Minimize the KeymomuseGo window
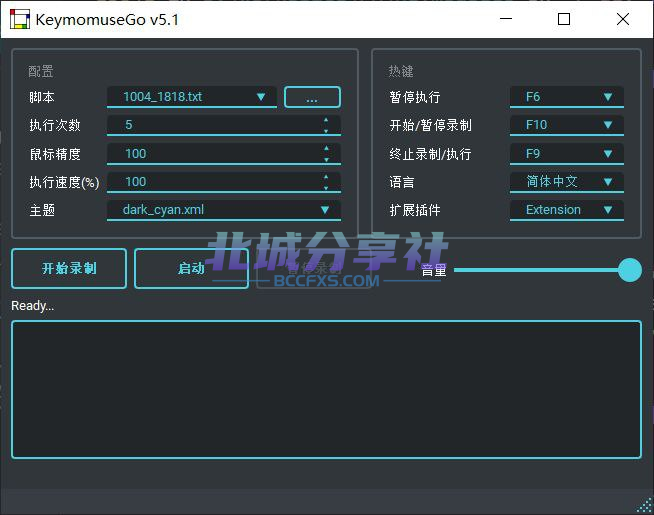 coord(506,19)
